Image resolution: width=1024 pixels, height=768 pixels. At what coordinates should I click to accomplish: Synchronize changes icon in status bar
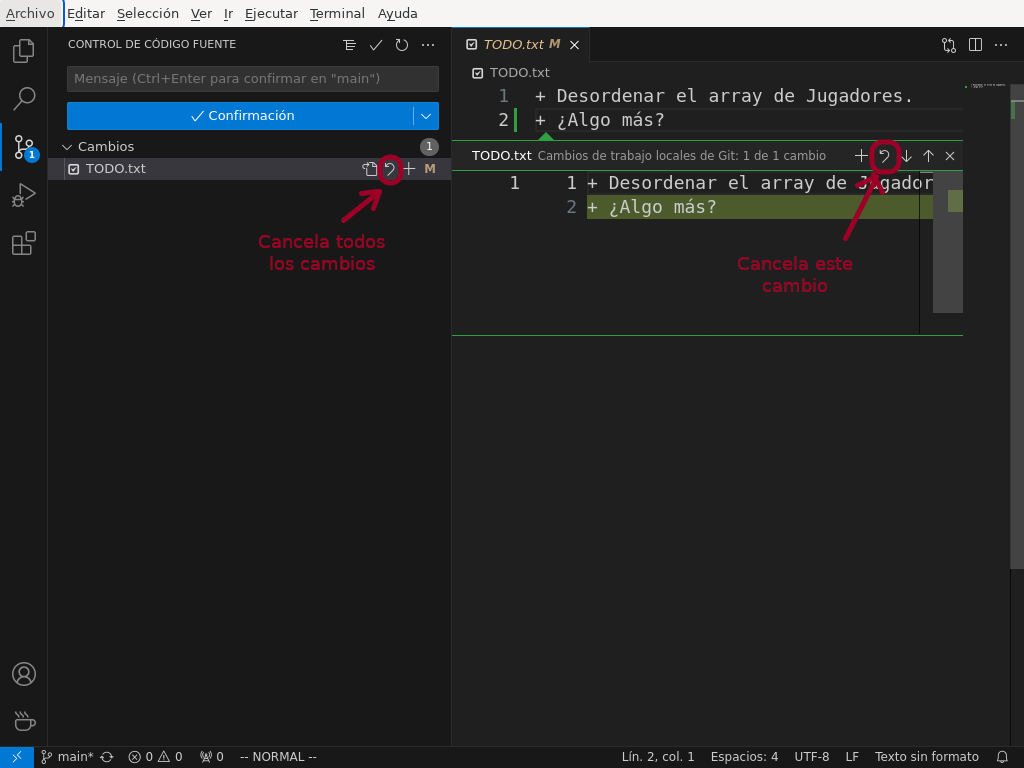106,757
